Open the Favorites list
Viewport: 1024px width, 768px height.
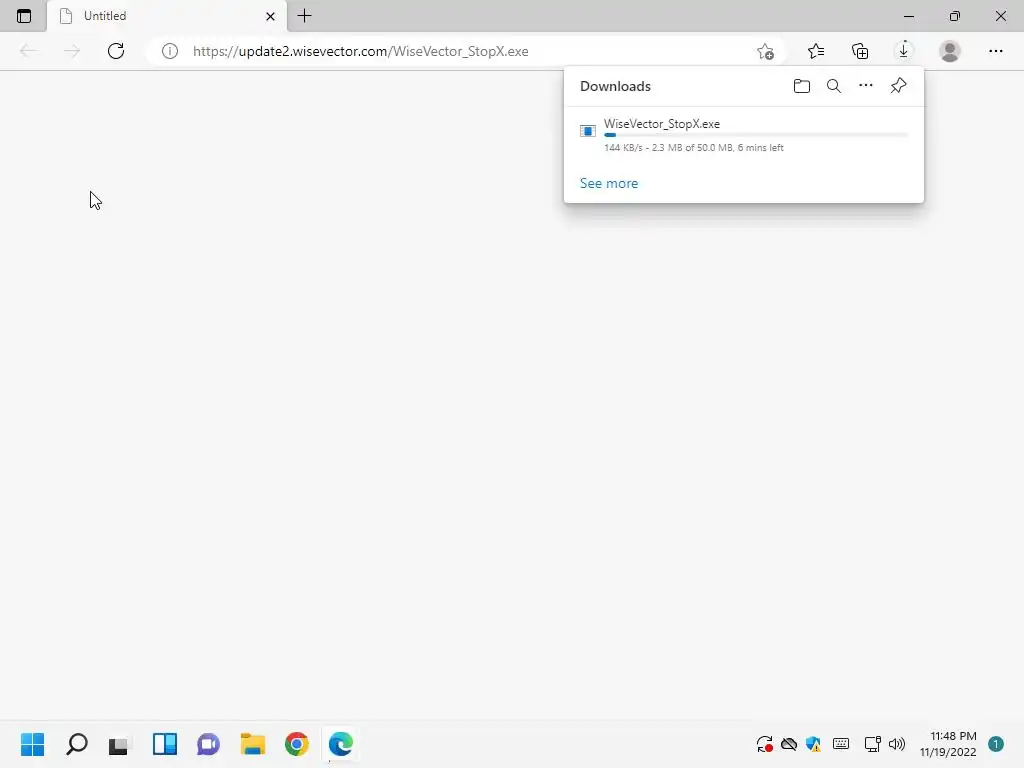(816, 51)
